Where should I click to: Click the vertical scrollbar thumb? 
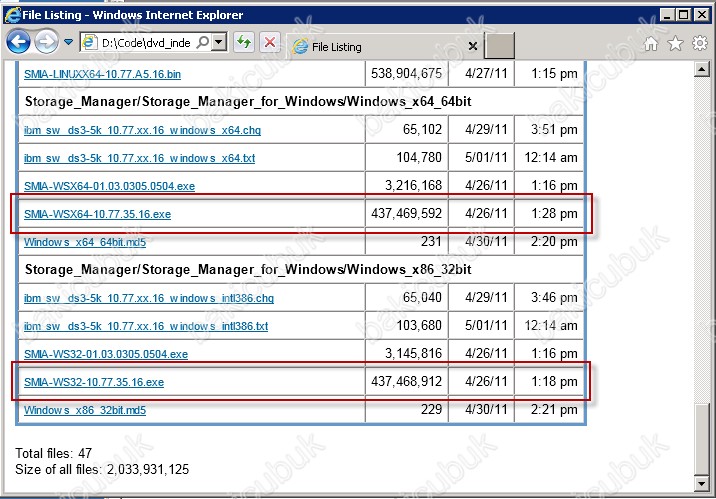tap(701, 439)
